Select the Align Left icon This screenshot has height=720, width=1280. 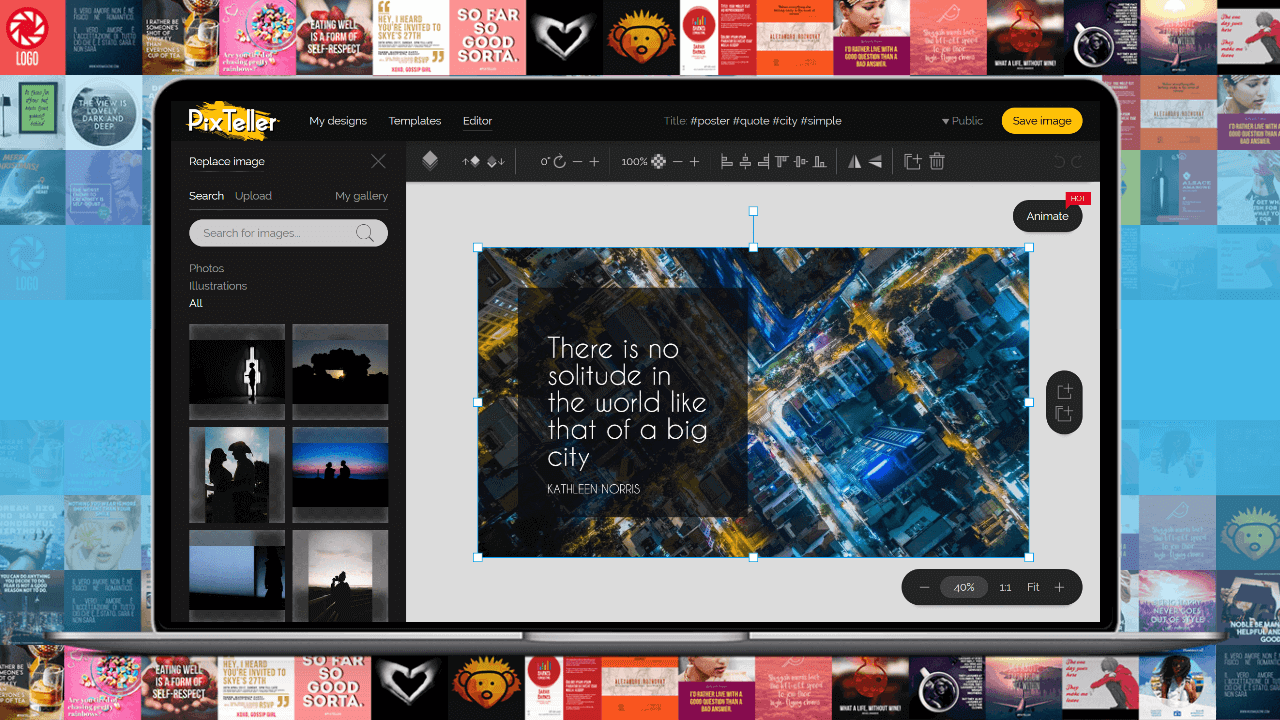[x=726, y=161]
